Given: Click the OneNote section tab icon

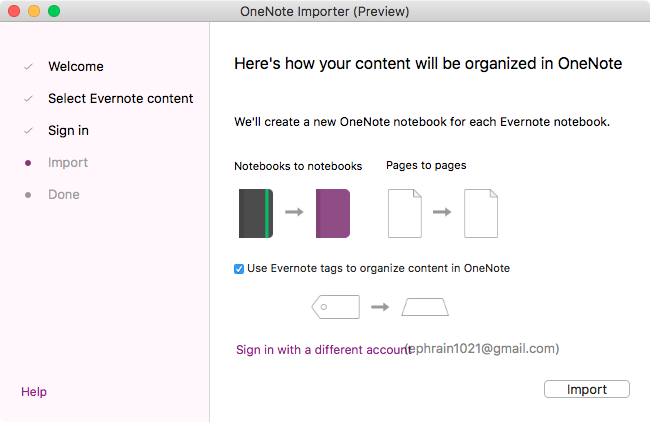Looking at the screenshot, I should tap(425, 306).
